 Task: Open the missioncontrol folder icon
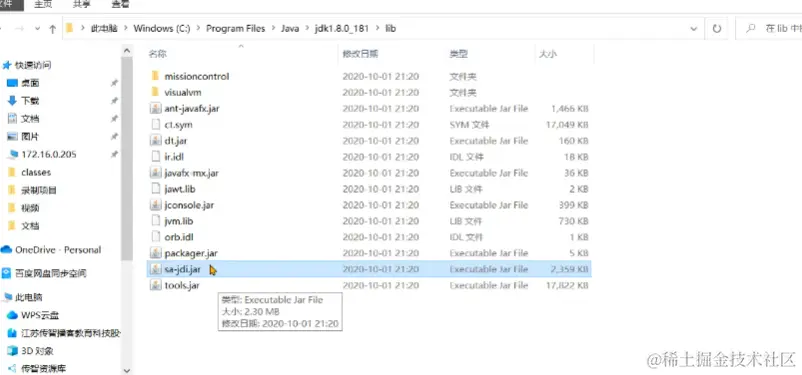(155, 76)
